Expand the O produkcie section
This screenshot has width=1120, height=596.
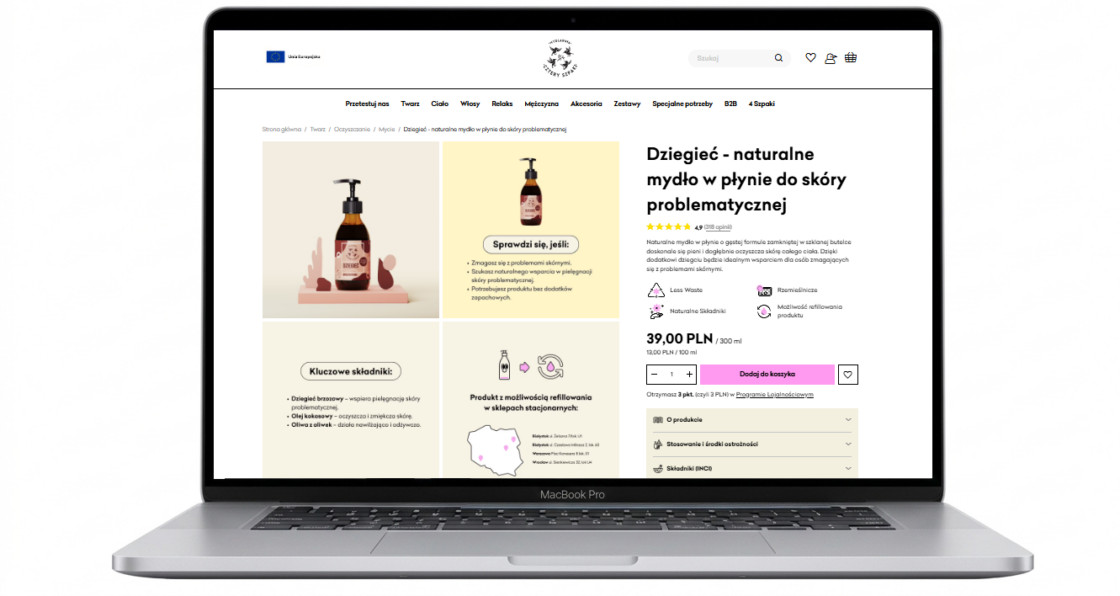[752, 420]
